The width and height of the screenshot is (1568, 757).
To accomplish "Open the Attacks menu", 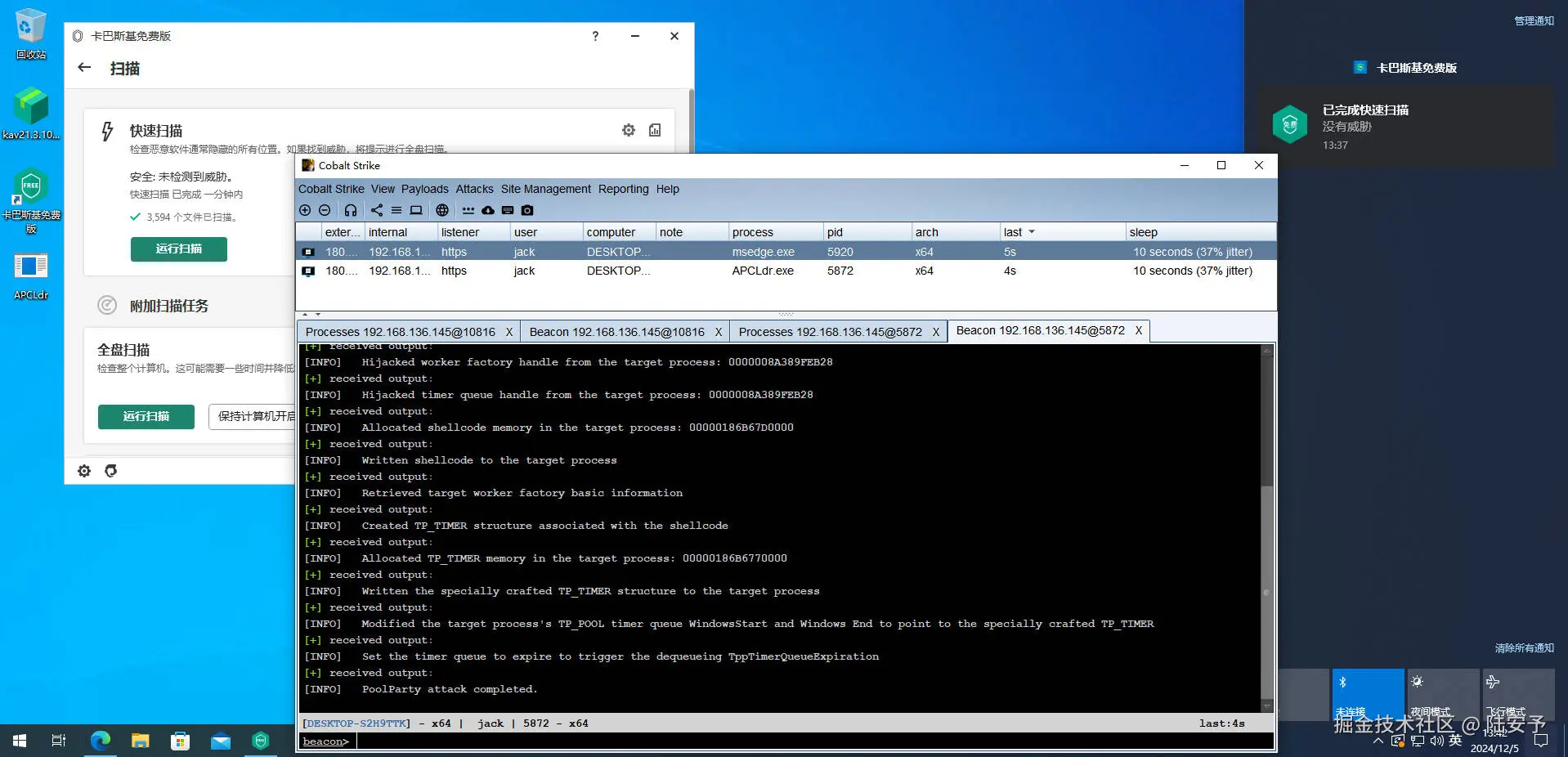I will (475, 189).
